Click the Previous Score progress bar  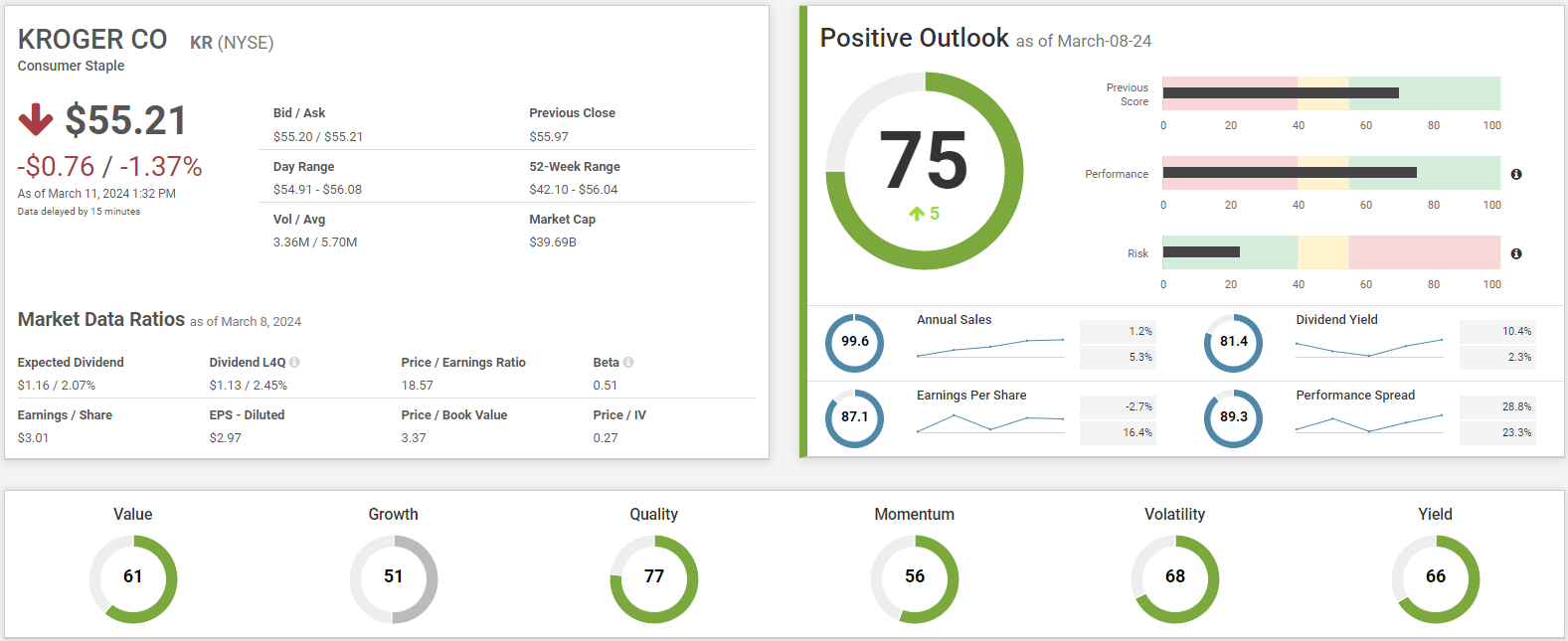(1331, 93)
